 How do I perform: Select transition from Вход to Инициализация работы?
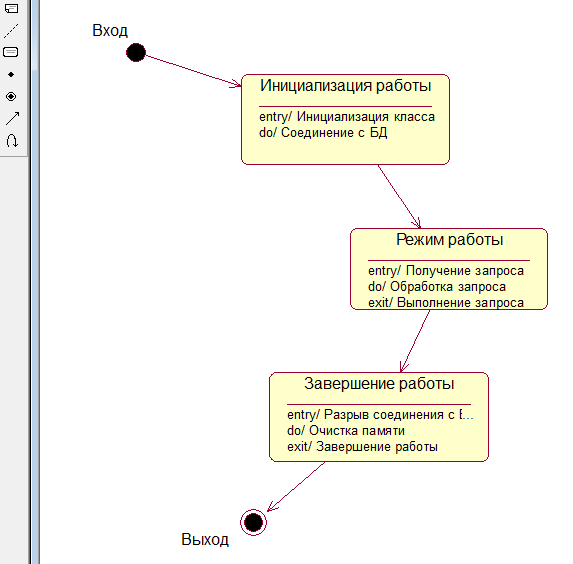click(x=193, y=71)
